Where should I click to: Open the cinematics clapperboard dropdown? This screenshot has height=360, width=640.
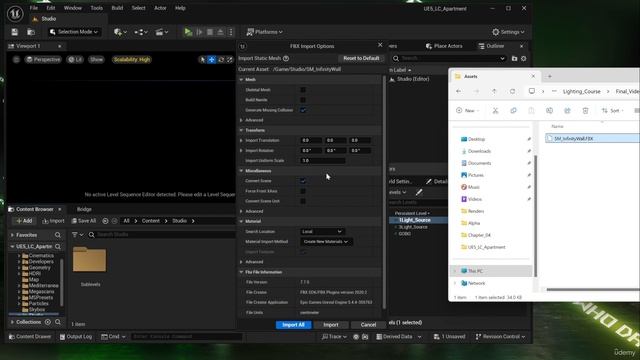pyautogui.click(x=162, y=32)
